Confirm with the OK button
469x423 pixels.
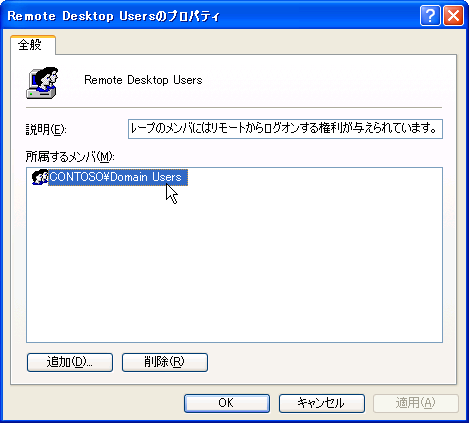(227, 403)
